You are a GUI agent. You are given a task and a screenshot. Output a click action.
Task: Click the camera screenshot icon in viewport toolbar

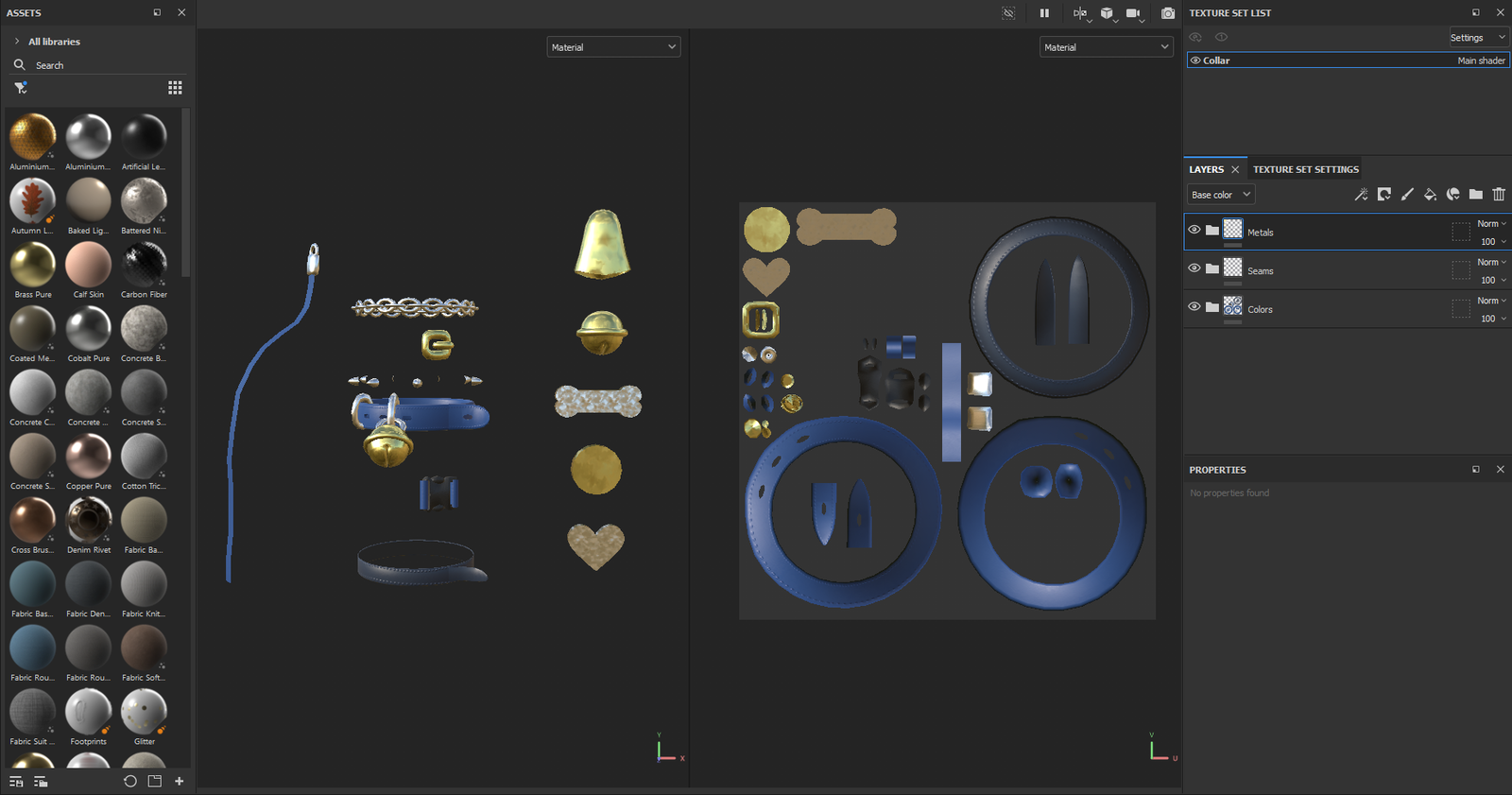coord(1168,13)
